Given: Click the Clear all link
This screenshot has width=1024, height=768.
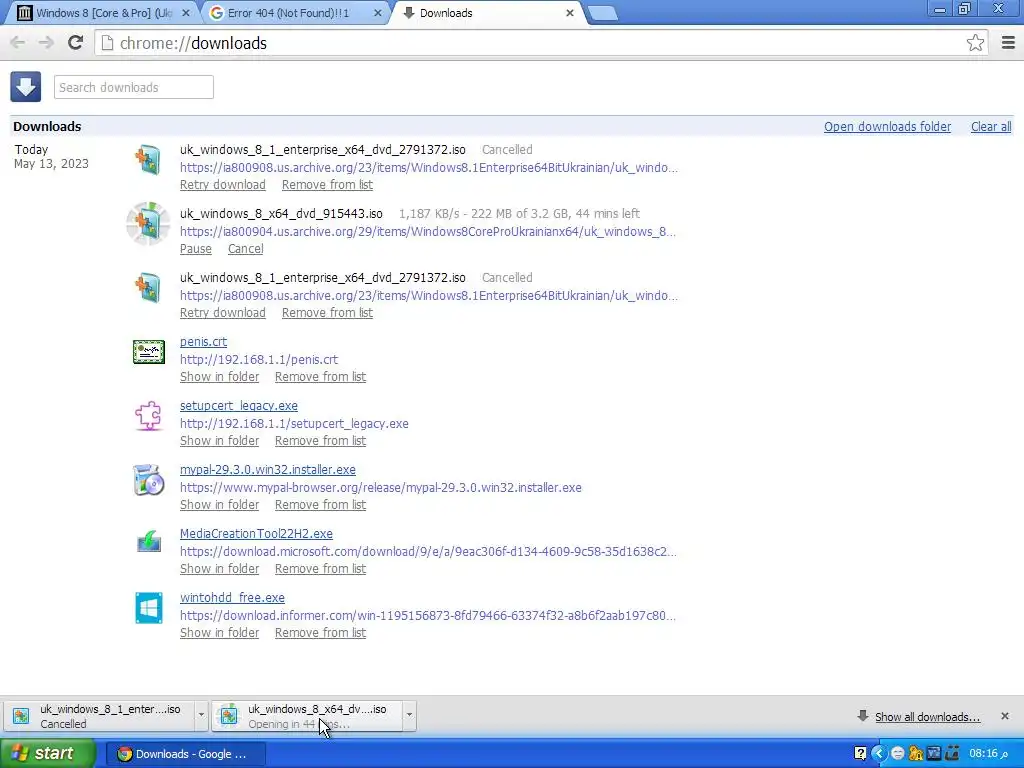Looking at the screenshot, I should click(991, 127).
